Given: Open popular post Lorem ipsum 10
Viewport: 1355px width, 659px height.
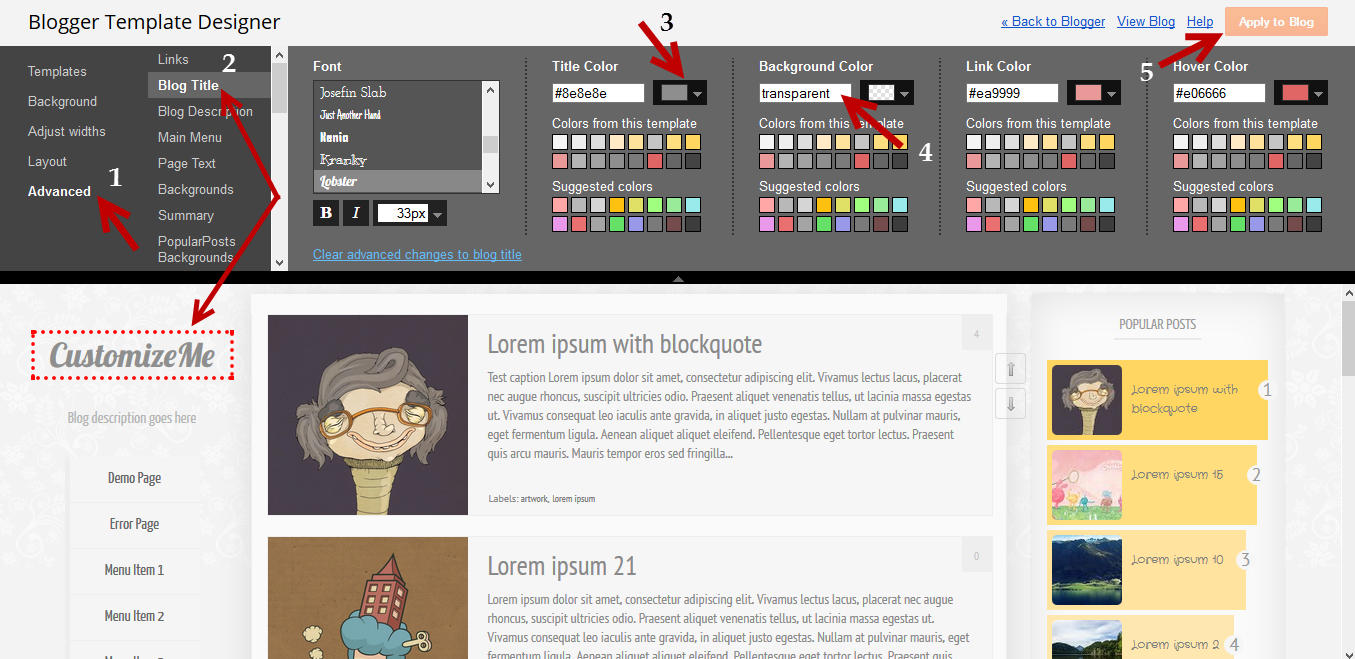Looking at the screenshot, I should click(1177, 560).
